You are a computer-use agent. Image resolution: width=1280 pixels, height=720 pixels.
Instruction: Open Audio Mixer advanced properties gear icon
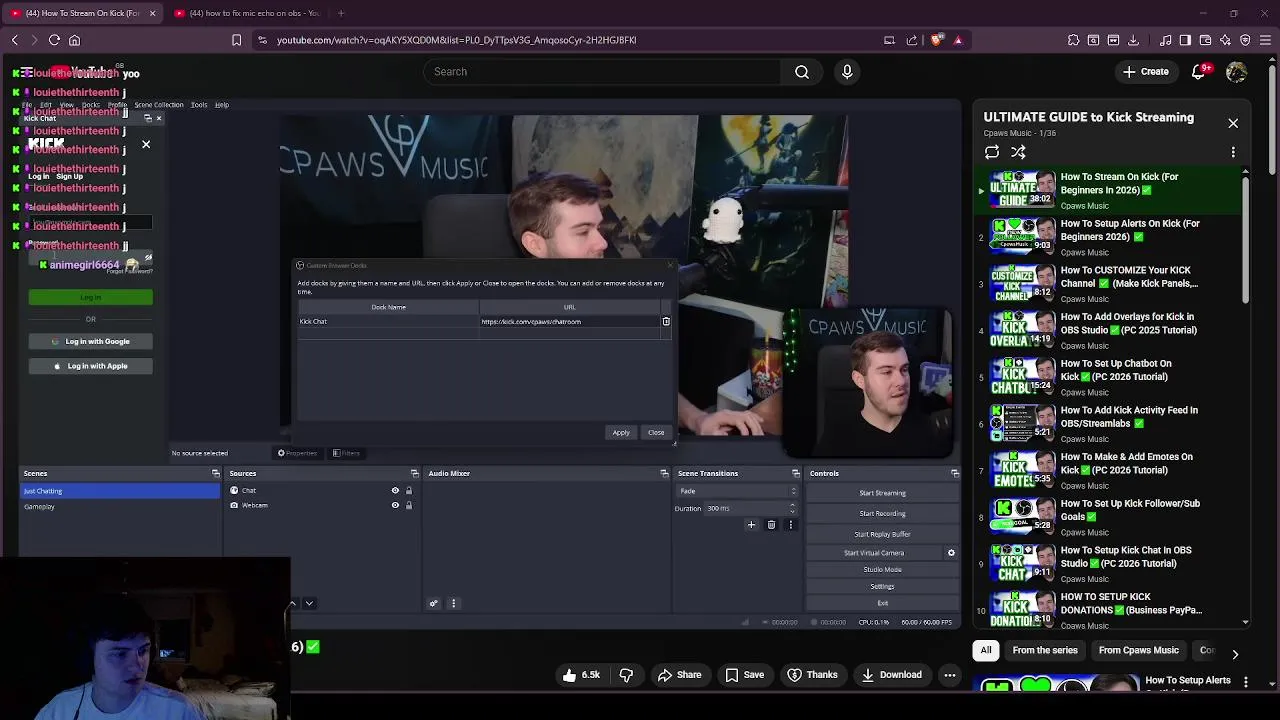click(x=433, y=603)
